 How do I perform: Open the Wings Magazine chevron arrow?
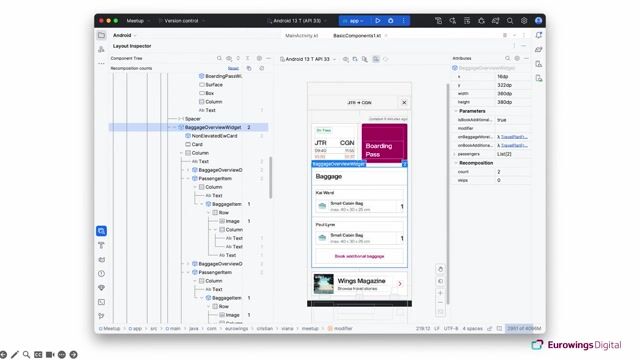[x=400, y=284]
